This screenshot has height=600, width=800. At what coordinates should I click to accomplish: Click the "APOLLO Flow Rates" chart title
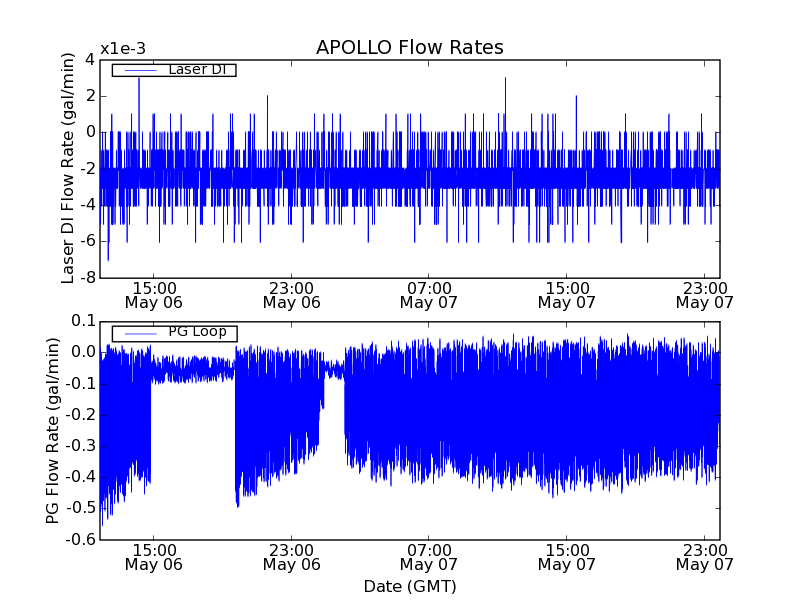(x=409, y=48)
